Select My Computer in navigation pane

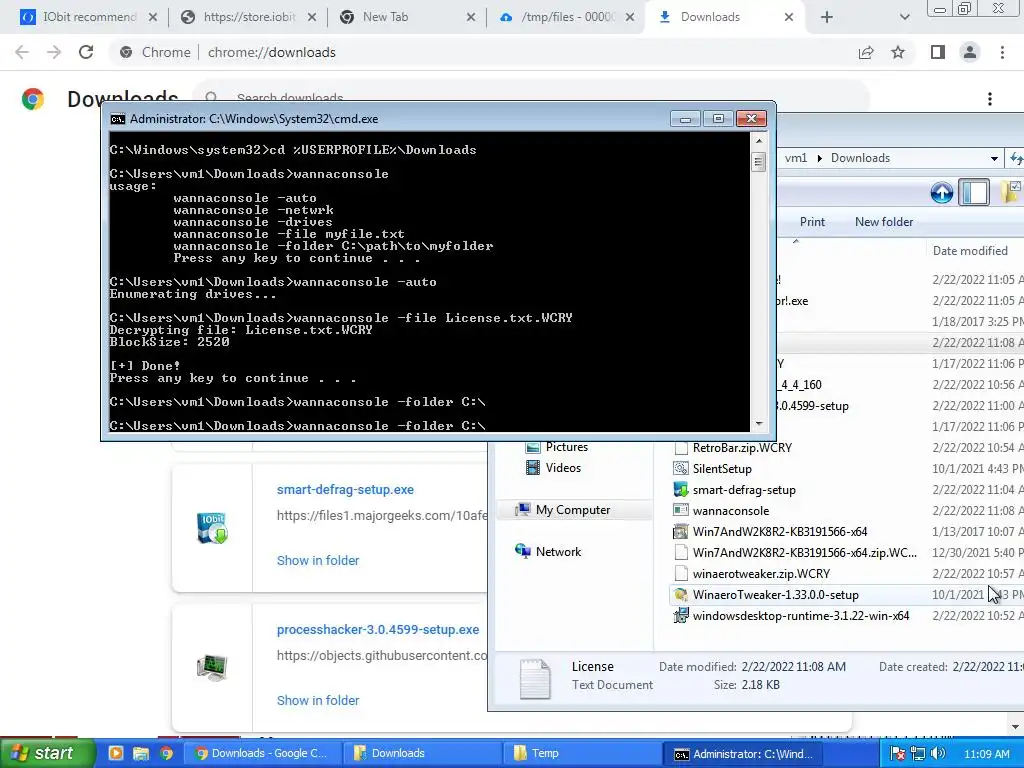click(573, 510)
